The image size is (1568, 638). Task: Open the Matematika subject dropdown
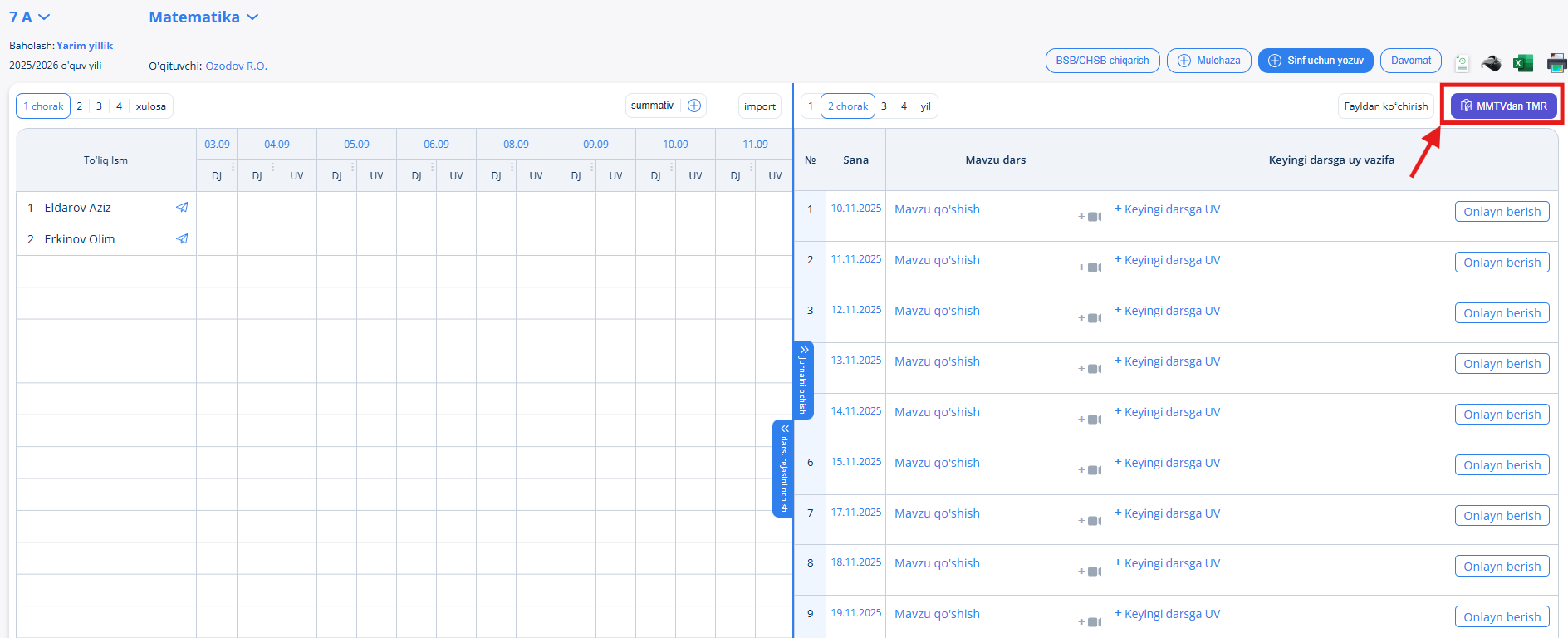pyautogui.click(x=203, y=17)
